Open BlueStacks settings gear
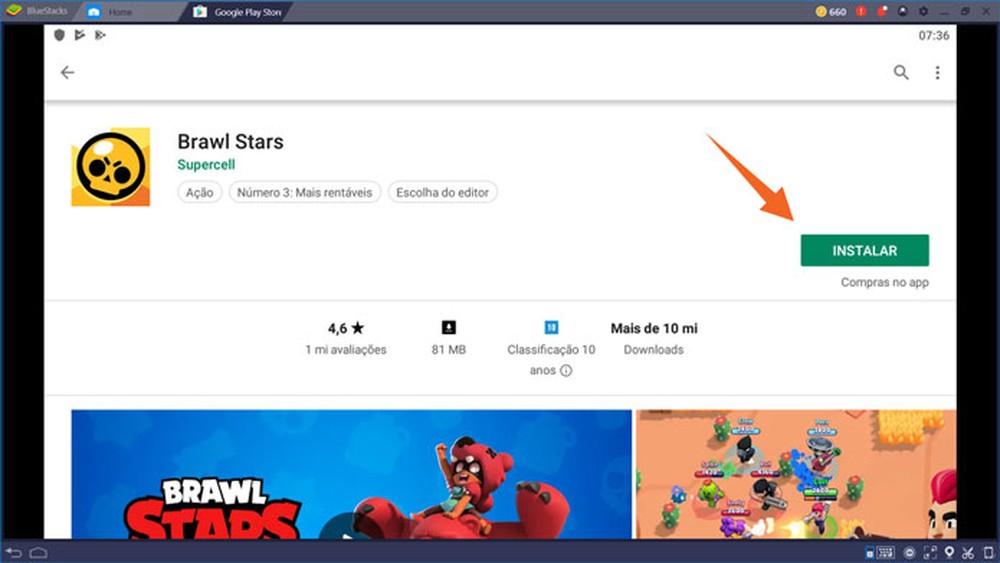 tap(923, 11)
